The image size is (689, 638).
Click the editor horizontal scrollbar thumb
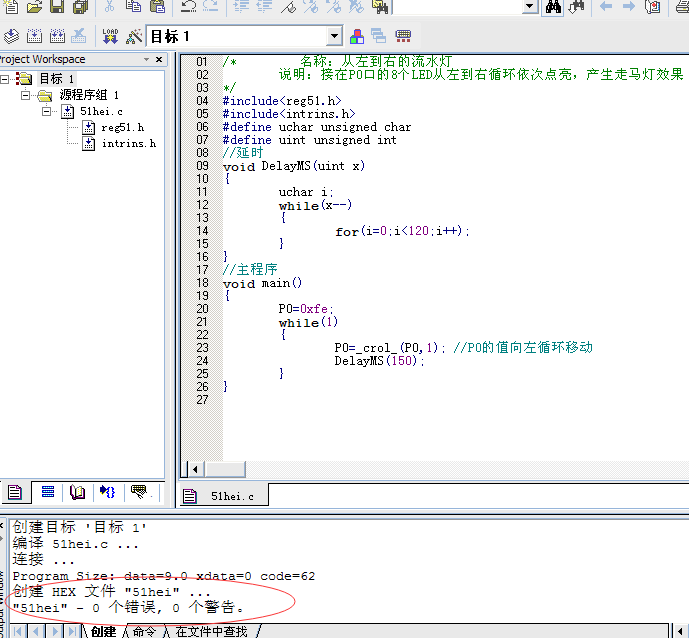pos(225,470)
